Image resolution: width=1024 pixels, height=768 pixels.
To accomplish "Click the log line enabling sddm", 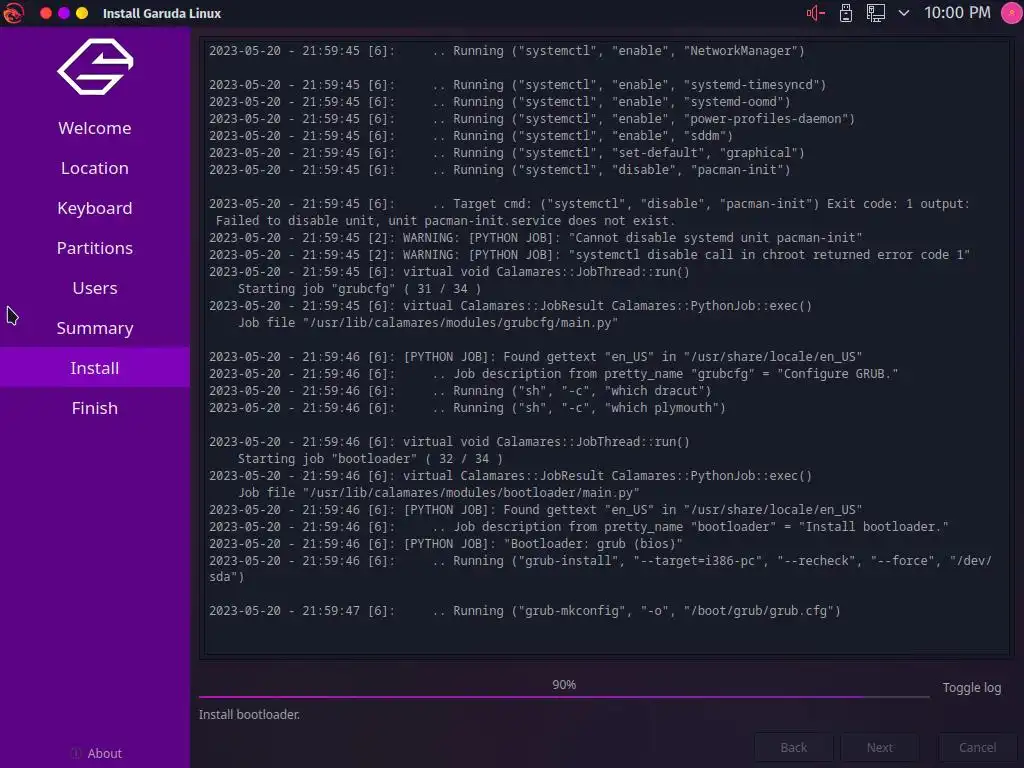I will [x=471, y=136].
